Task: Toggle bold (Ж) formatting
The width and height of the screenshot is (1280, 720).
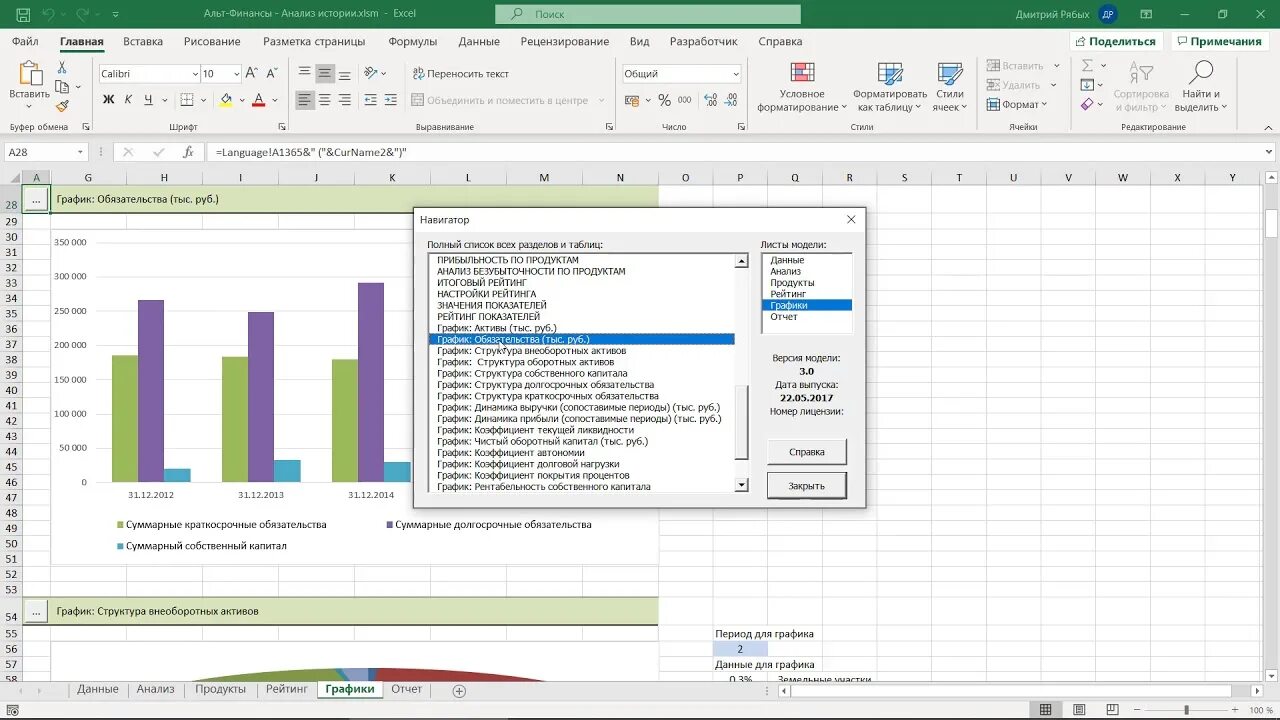Action: tap(109, 100)
